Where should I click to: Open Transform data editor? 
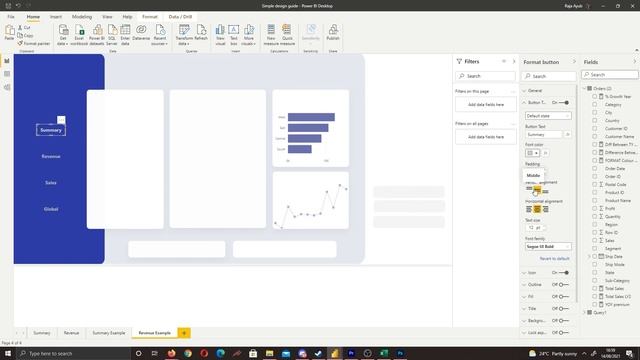184,35
